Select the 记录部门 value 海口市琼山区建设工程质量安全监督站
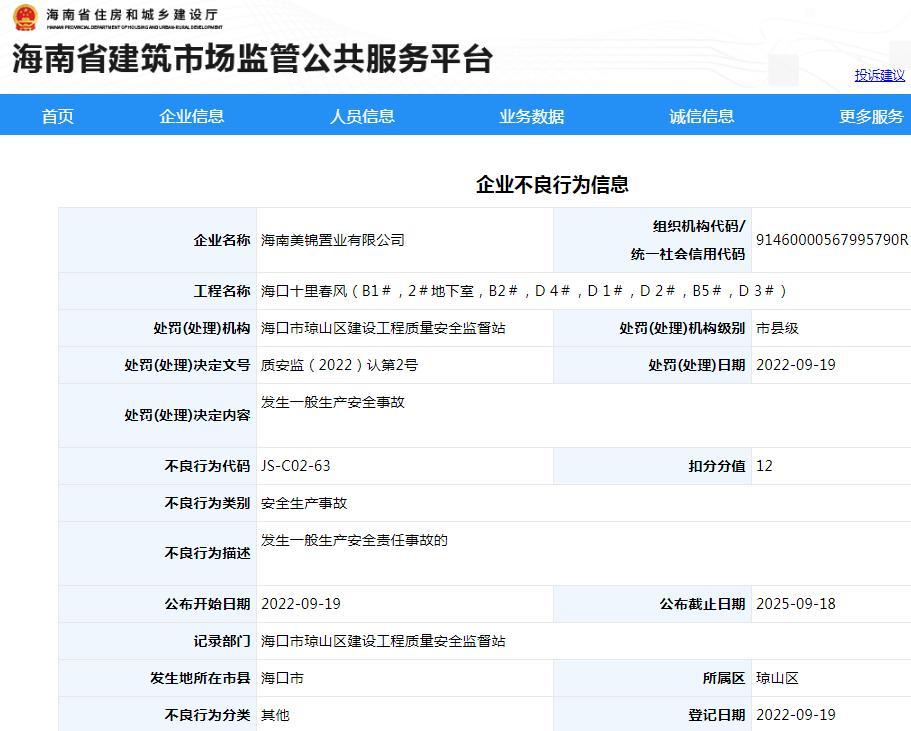 click(x=383, y=642)
